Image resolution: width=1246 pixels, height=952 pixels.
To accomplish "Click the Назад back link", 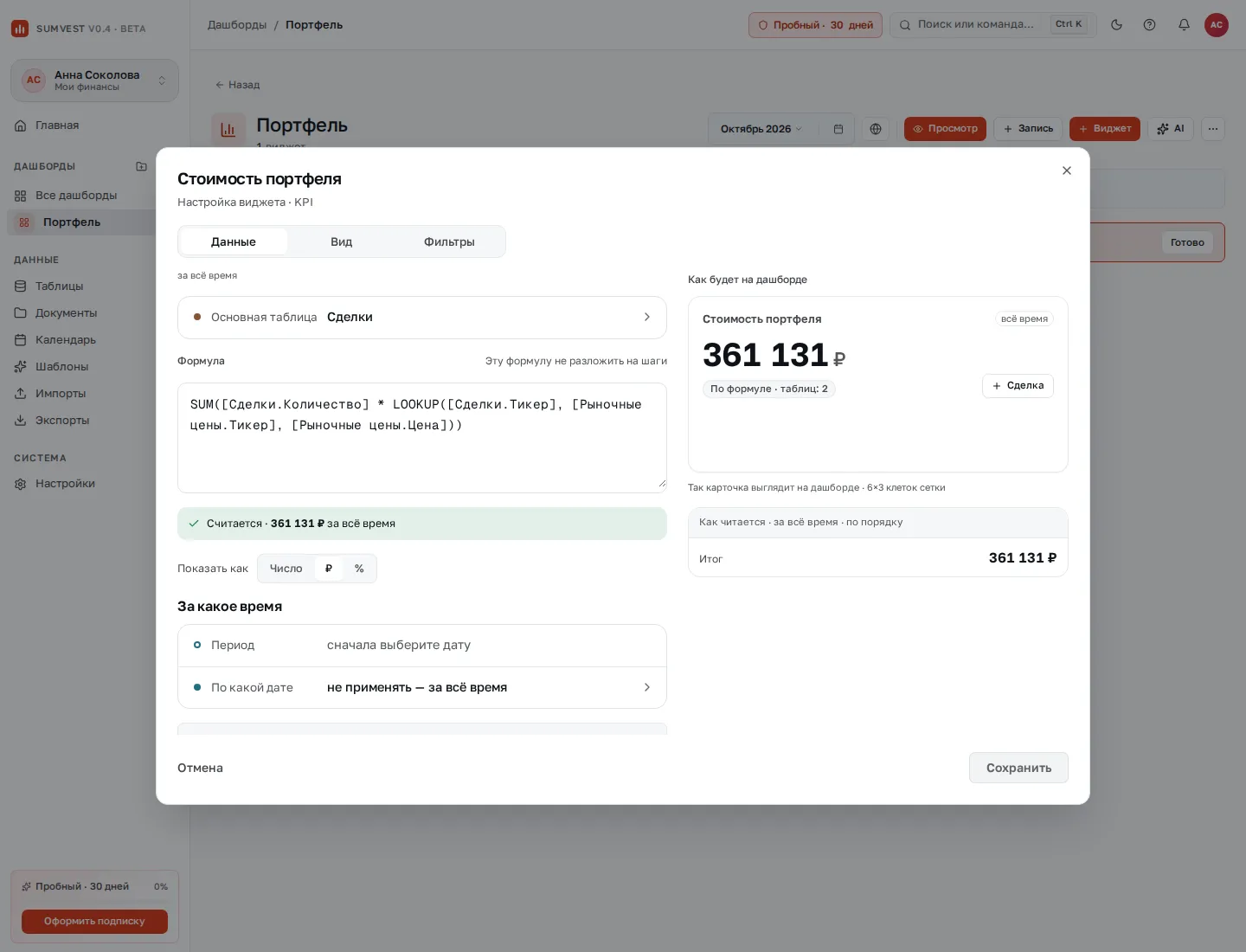I will tap(237, 85).
